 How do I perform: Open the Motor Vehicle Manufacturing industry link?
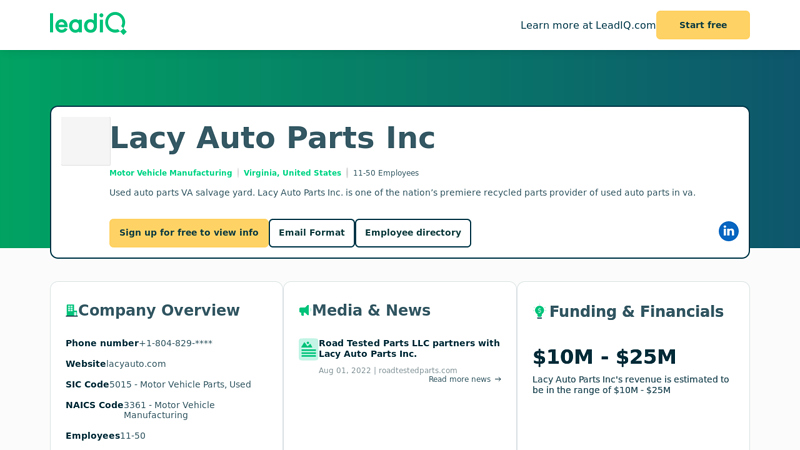170,173
